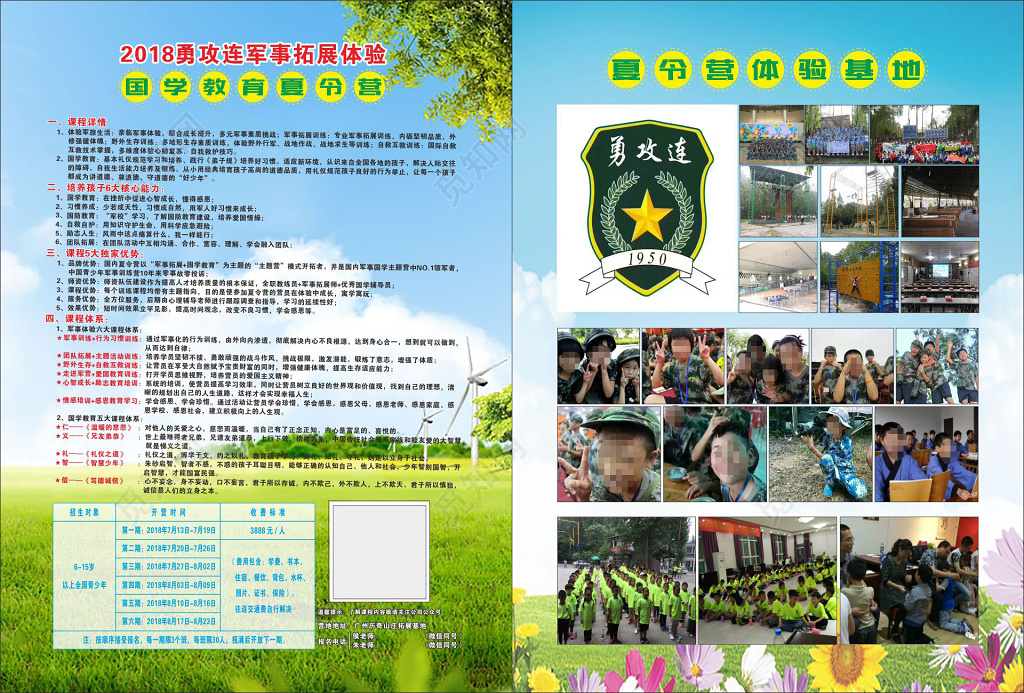
Task: Open the photo of children lined up outdoors
Action: (626, 581)
